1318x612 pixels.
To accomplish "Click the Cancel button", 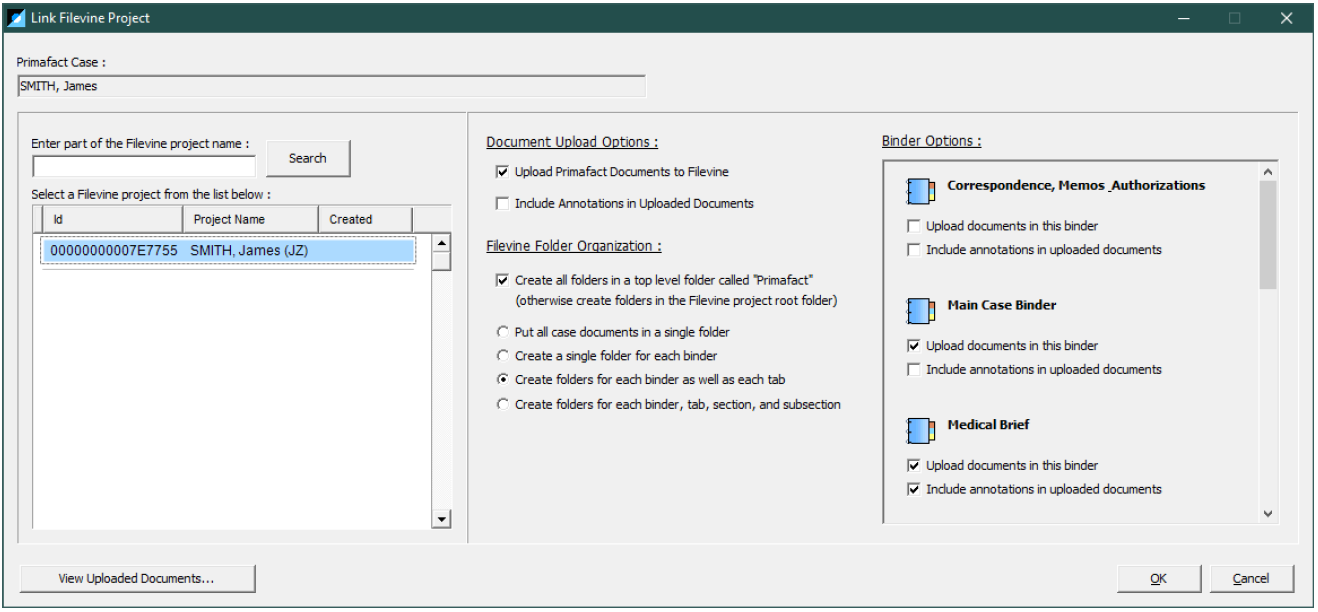I will point(1251,578).
